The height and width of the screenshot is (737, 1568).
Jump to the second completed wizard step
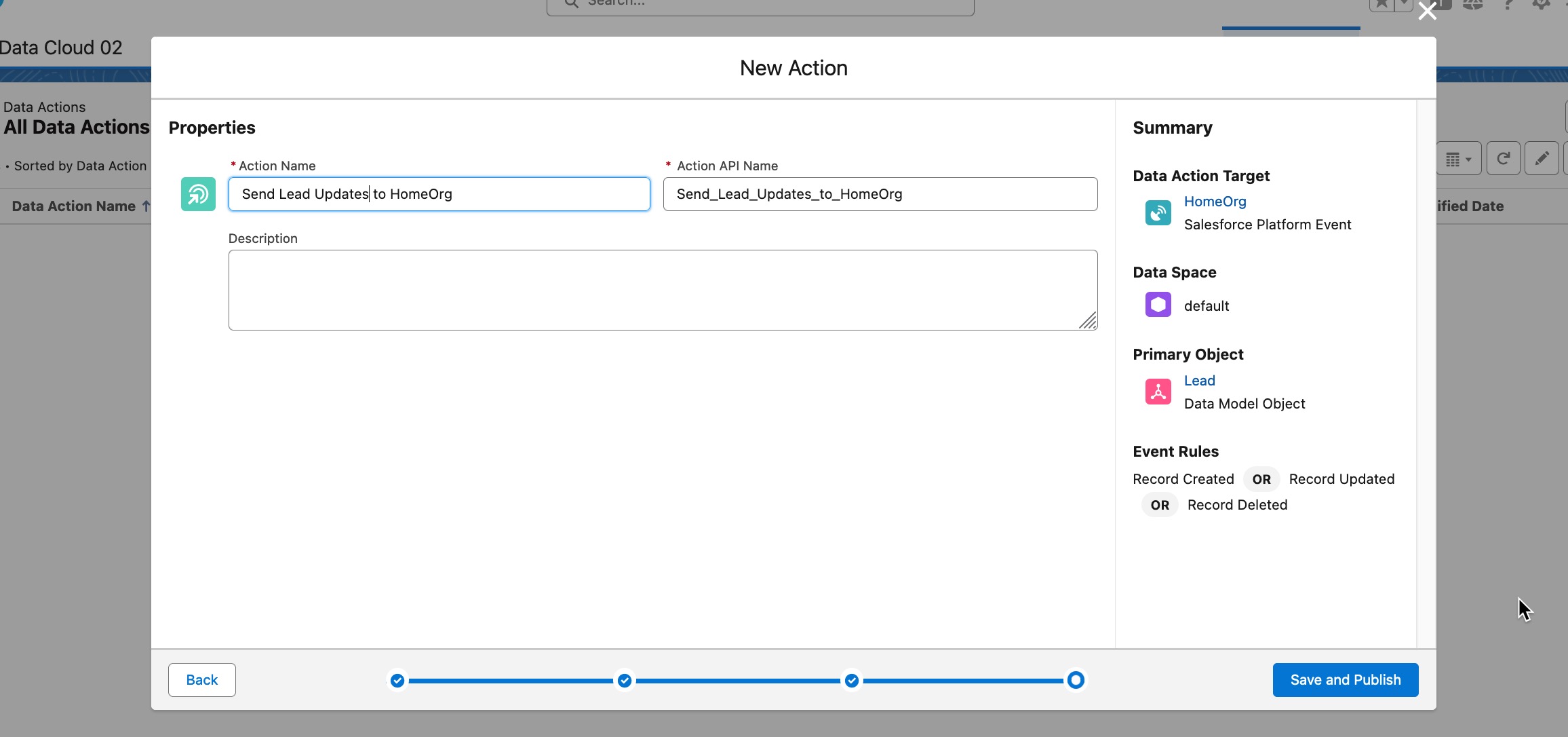pyautogui.click(x=625, y=680)
